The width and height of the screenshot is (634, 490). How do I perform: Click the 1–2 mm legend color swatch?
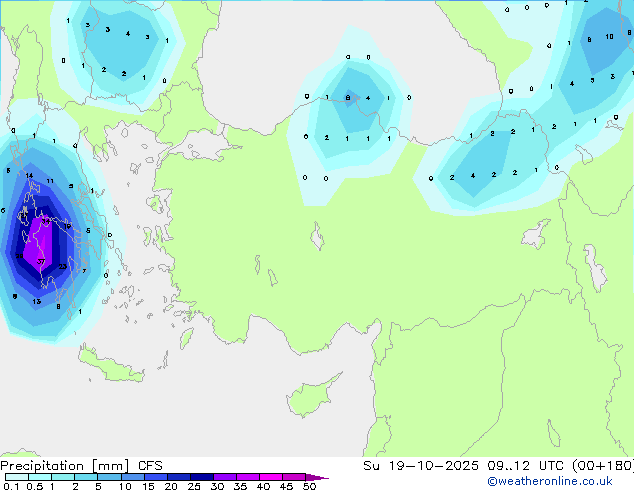pyautogui.click(x=63, y=477)
